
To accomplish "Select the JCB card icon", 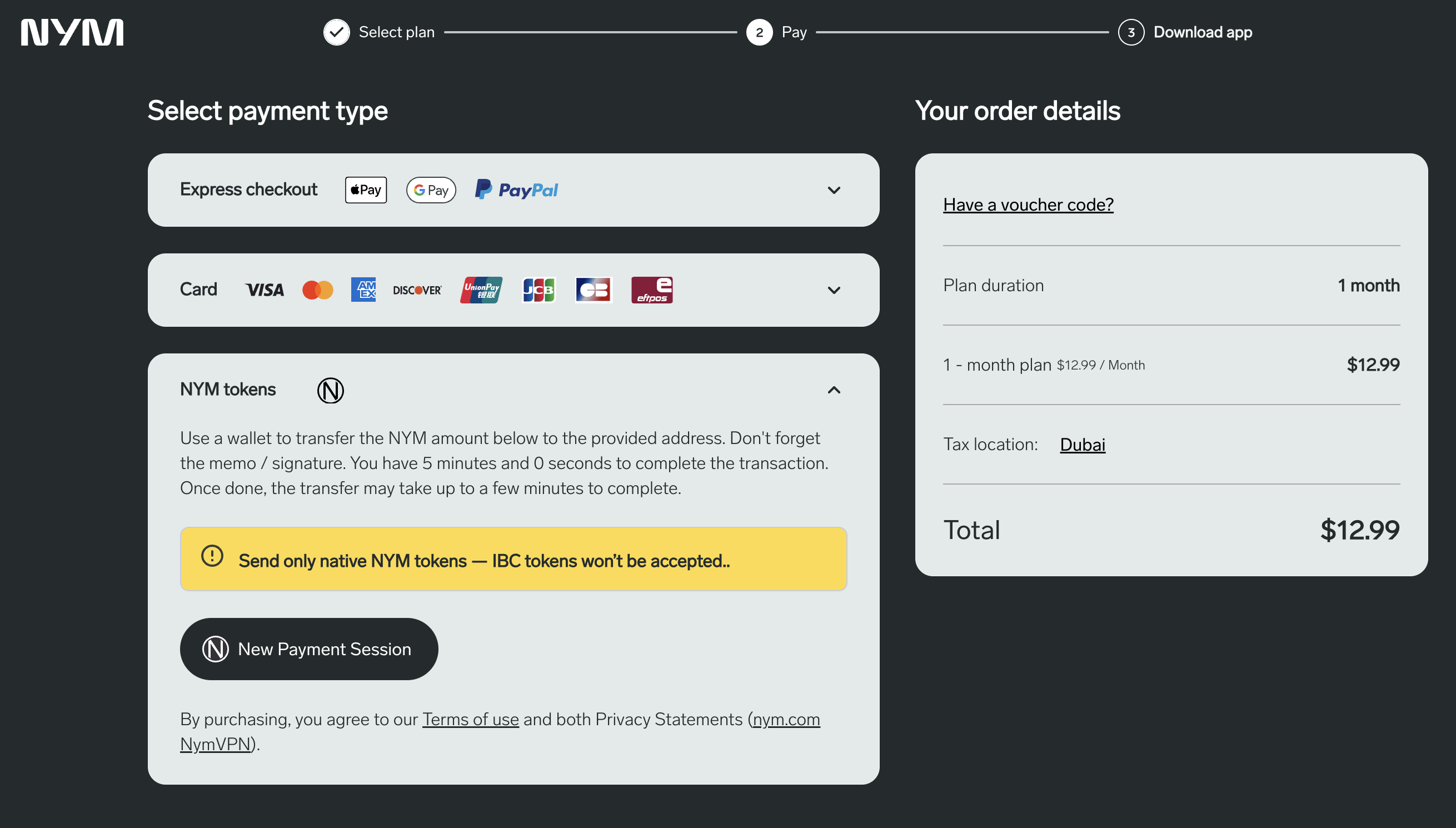I will pos(538,290).
